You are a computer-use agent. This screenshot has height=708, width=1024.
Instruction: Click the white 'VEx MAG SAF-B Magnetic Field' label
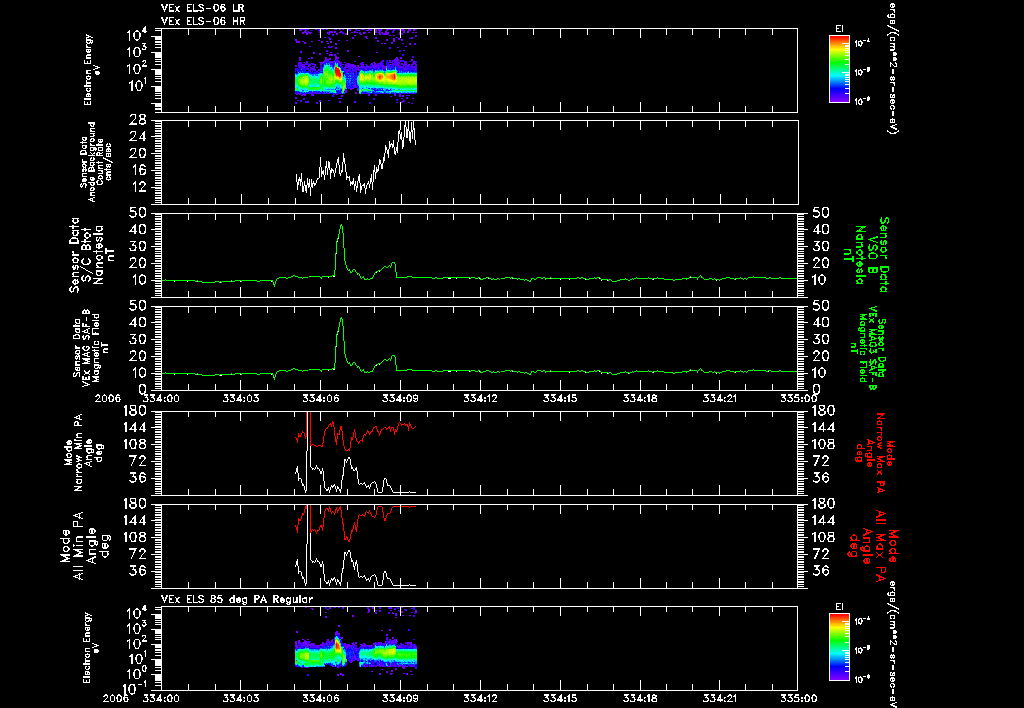(x=91, y=347)
